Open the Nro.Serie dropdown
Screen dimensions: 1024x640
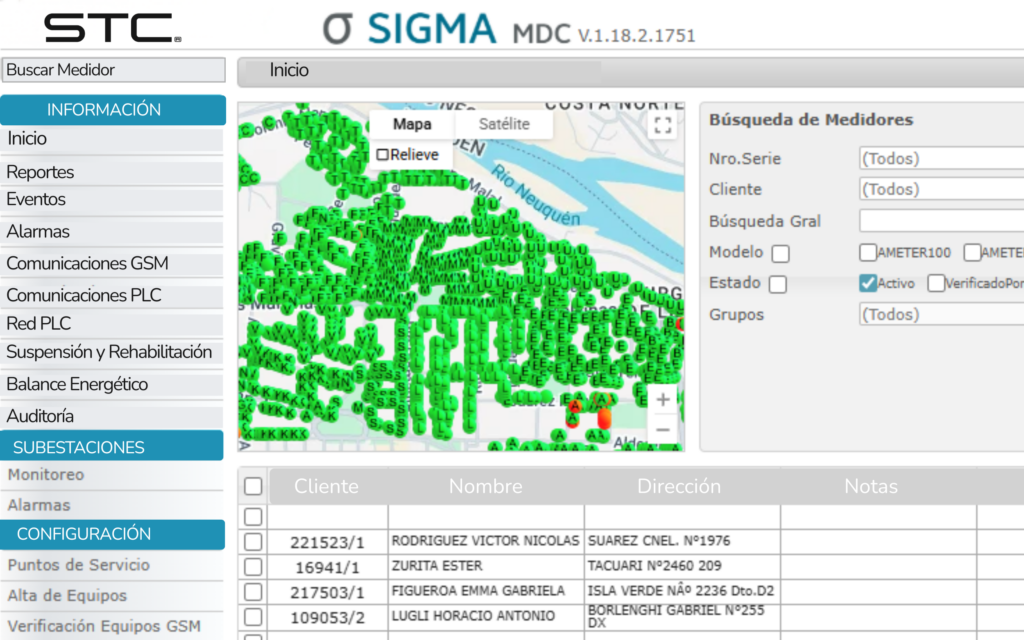pyautogui.click(x=941, y=158)
